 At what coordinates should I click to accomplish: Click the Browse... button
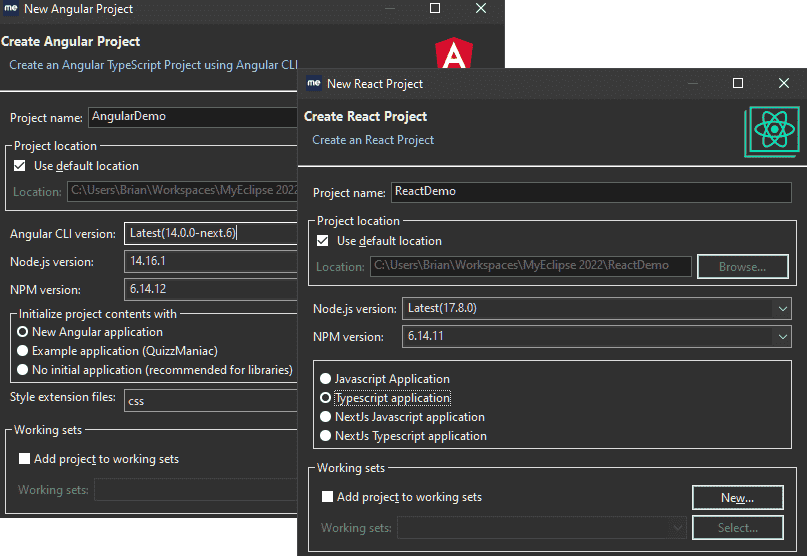[743, 267]
